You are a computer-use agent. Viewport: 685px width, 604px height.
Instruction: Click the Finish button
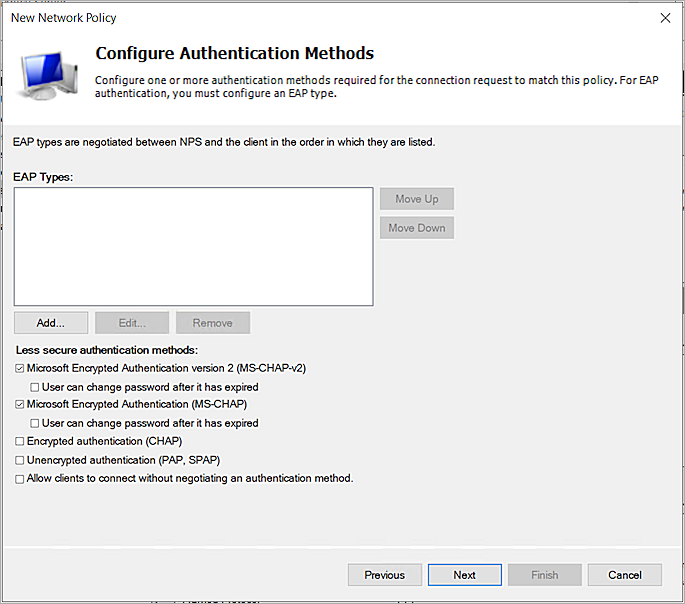(544, 575)
